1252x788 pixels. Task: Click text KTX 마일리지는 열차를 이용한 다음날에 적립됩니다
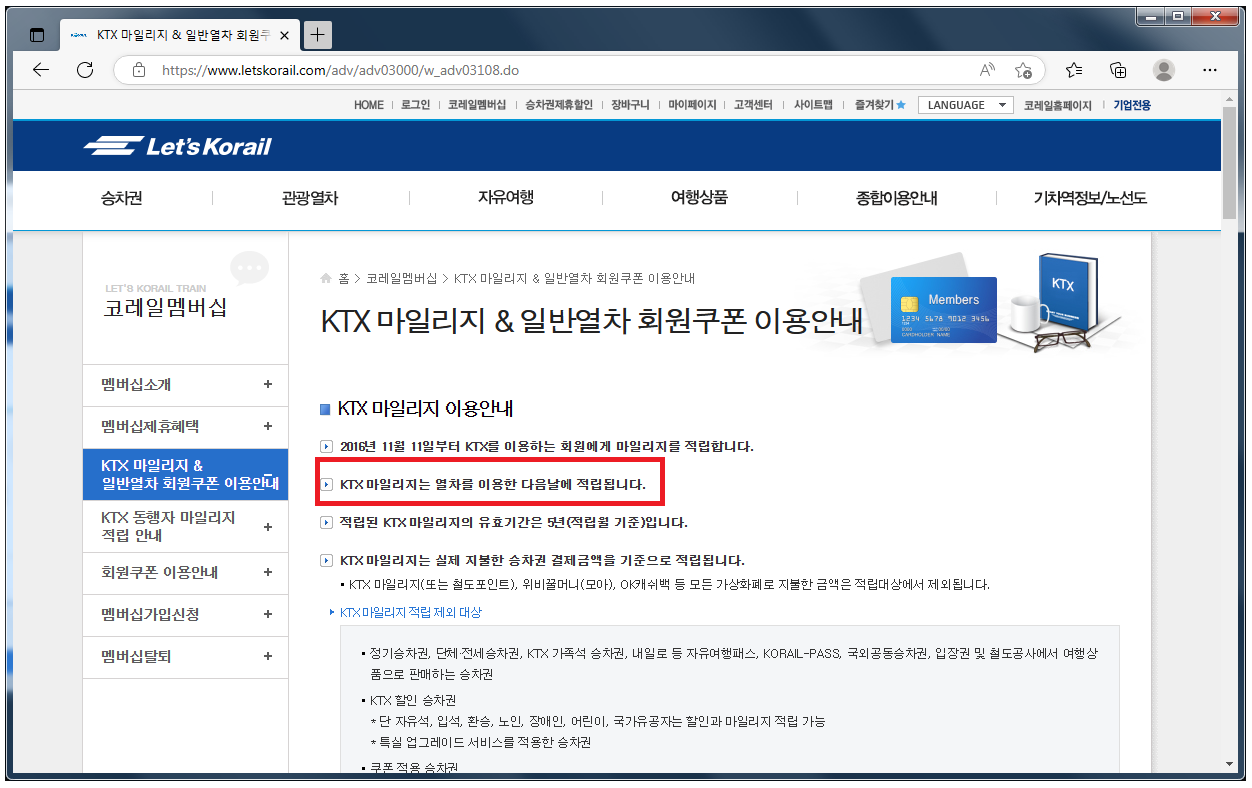[493, 484]
